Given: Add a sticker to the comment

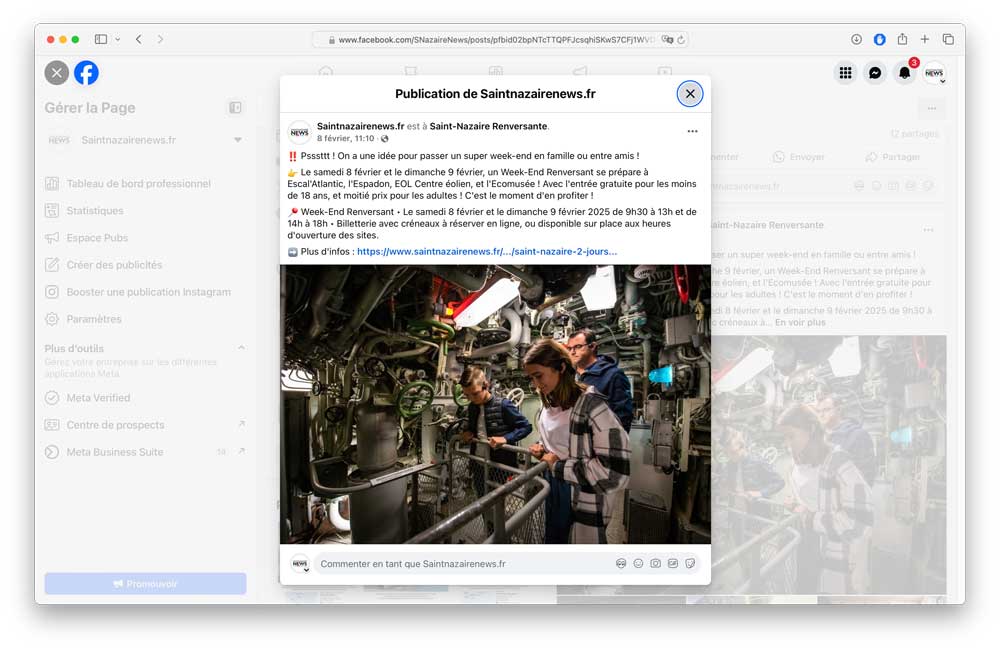Looking at the screenshot, I should pos(690,564).
